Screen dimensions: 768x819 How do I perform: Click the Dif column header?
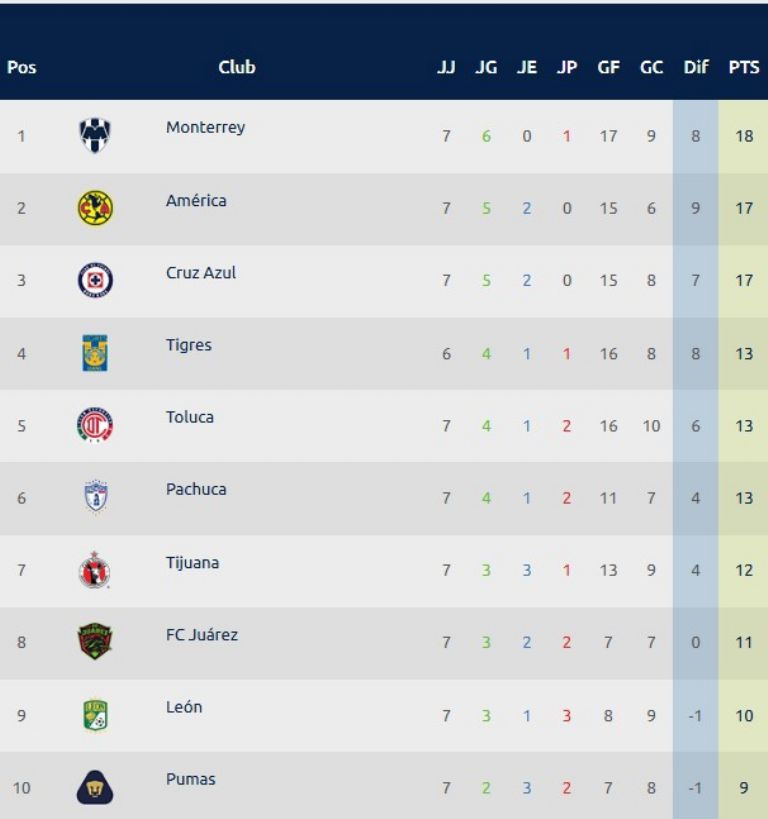696,67
